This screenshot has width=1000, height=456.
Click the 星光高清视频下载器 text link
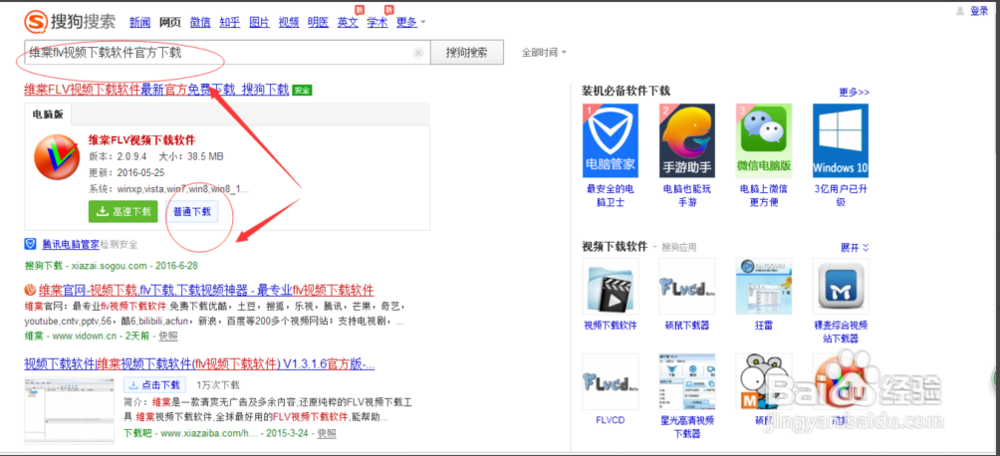click(x=687, y=427)
